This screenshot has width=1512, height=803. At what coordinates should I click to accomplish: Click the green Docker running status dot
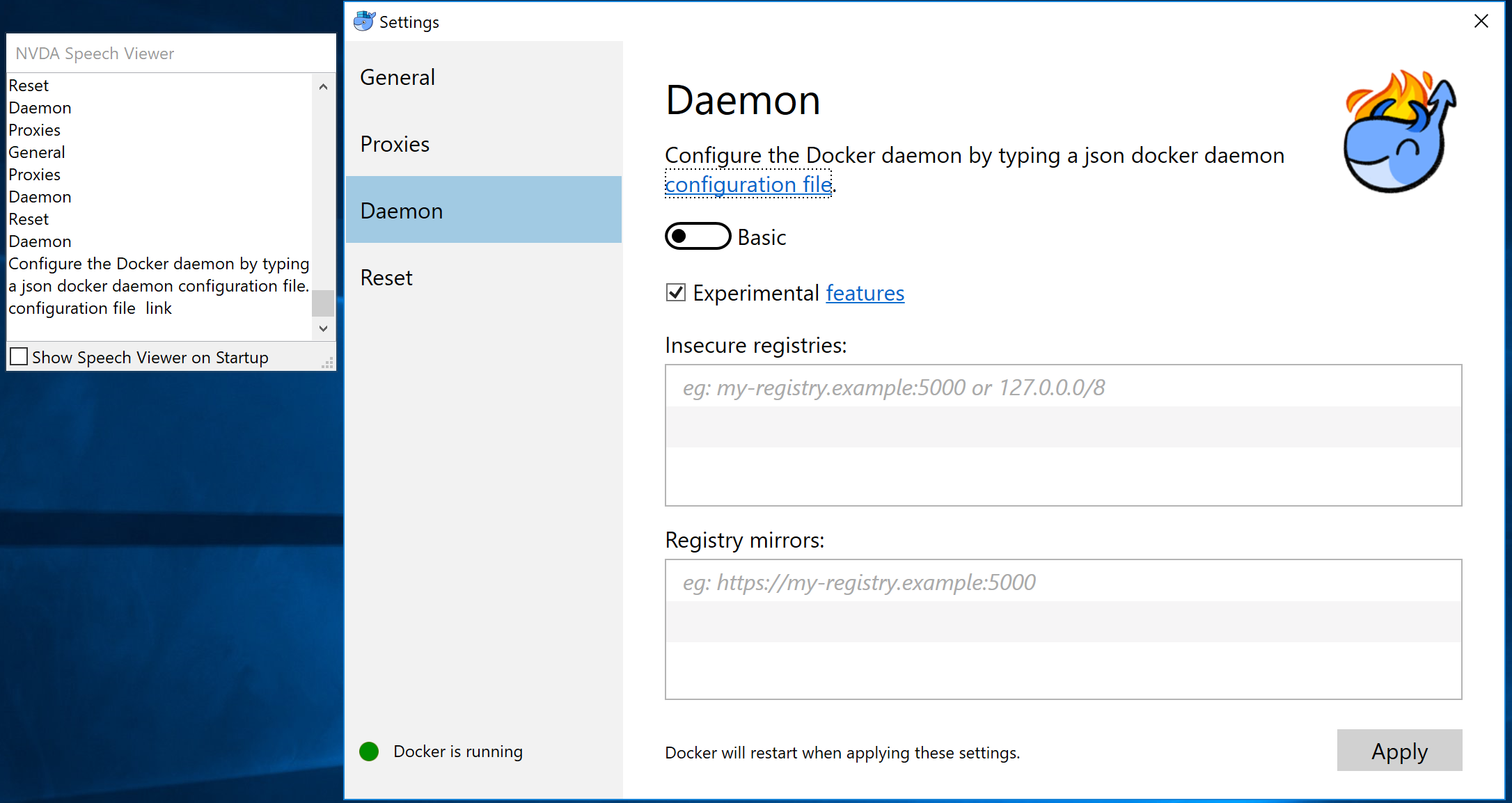pos(369,752)
